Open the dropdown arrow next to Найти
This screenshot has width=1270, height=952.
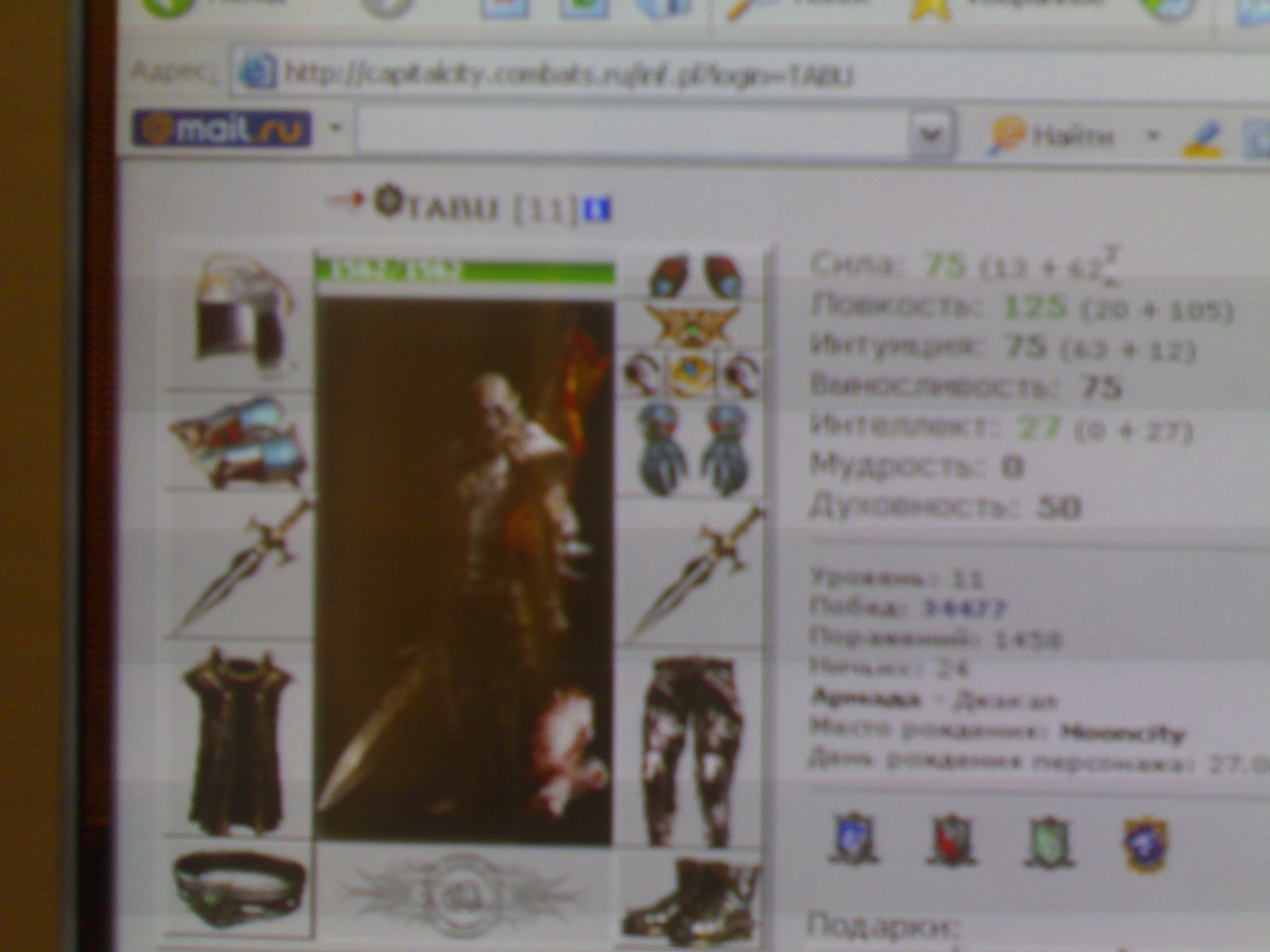(1153, 136)
